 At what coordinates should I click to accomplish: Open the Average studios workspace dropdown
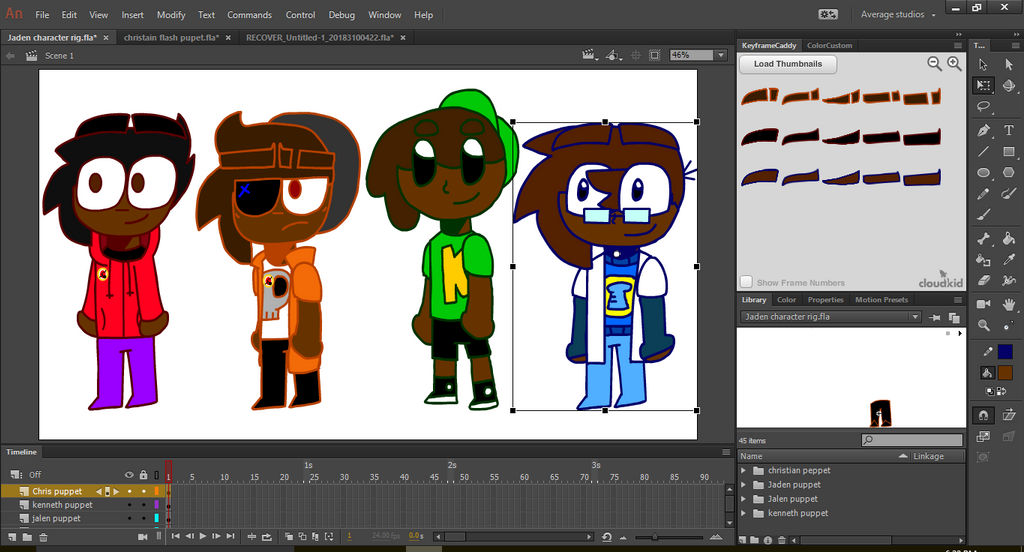(x=898, y=14)
